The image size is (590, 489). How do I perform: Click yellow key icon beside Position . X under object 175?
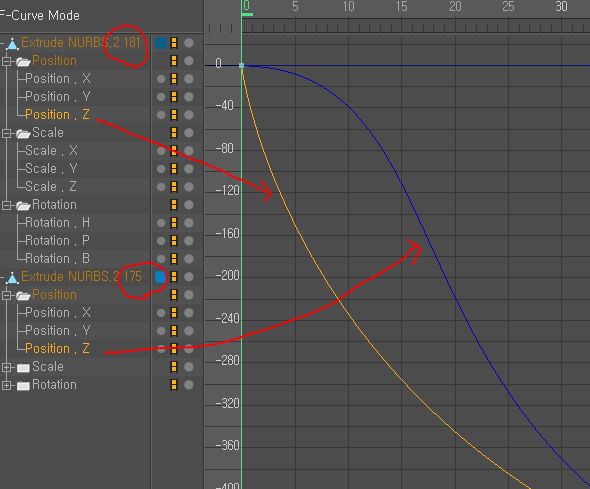coord(173,313)
